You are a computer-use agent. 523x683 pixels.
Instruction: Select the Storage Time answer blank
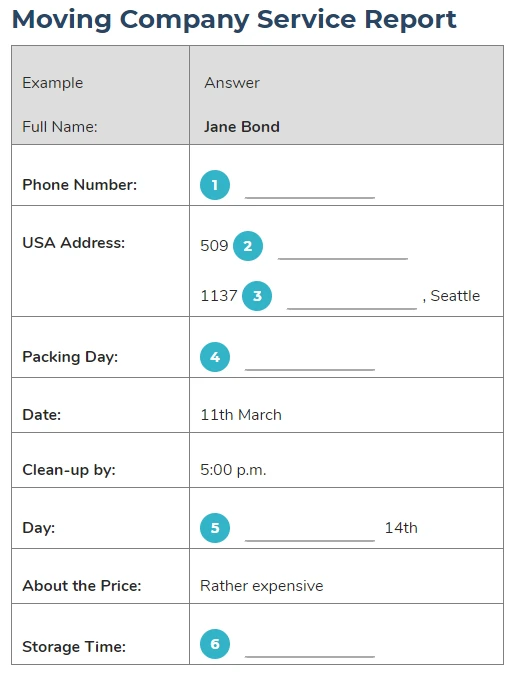coord(310,650)
